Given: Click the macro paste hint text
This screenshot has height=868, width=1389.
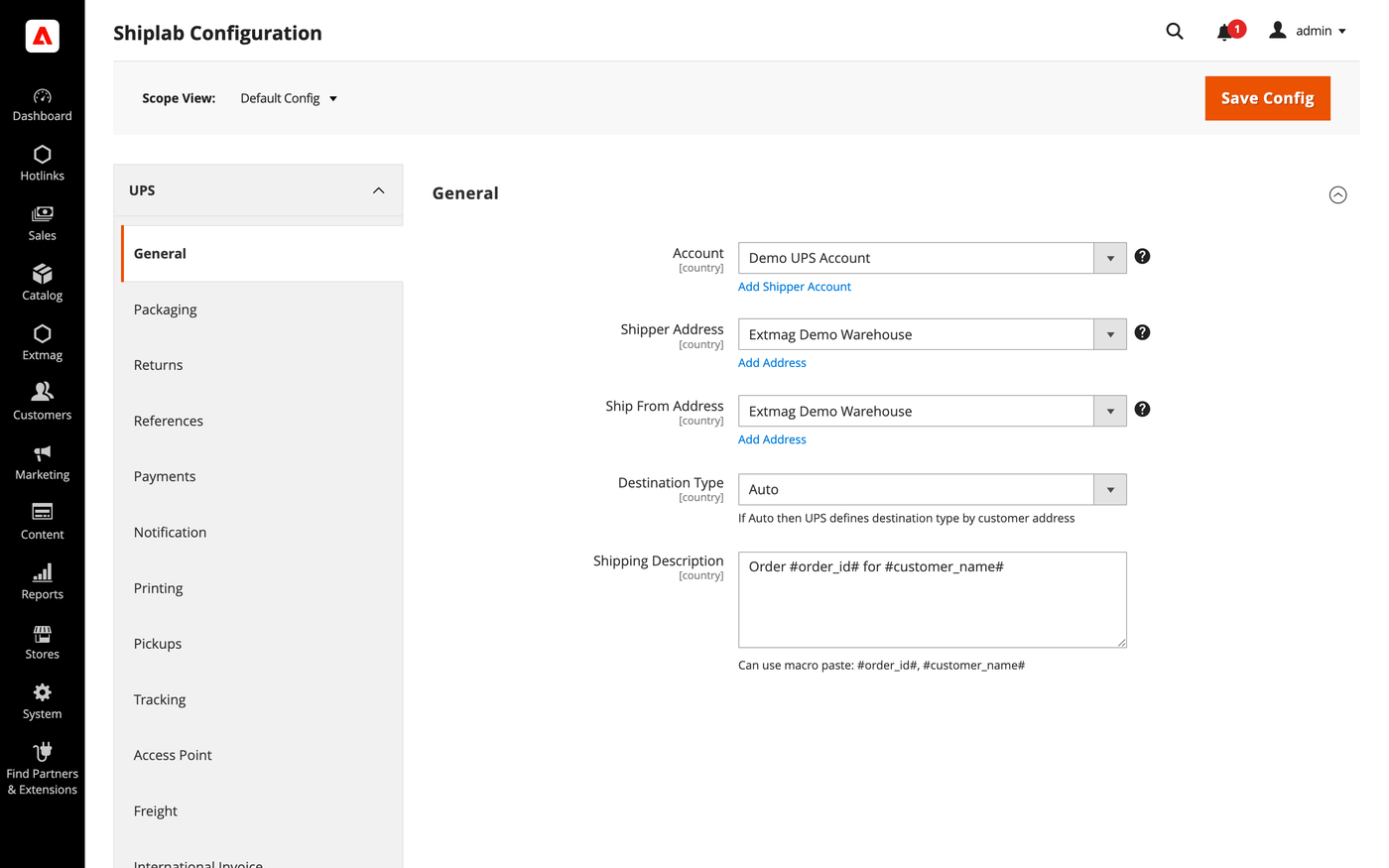Looking at the screenshot, I should pos(881,666).
